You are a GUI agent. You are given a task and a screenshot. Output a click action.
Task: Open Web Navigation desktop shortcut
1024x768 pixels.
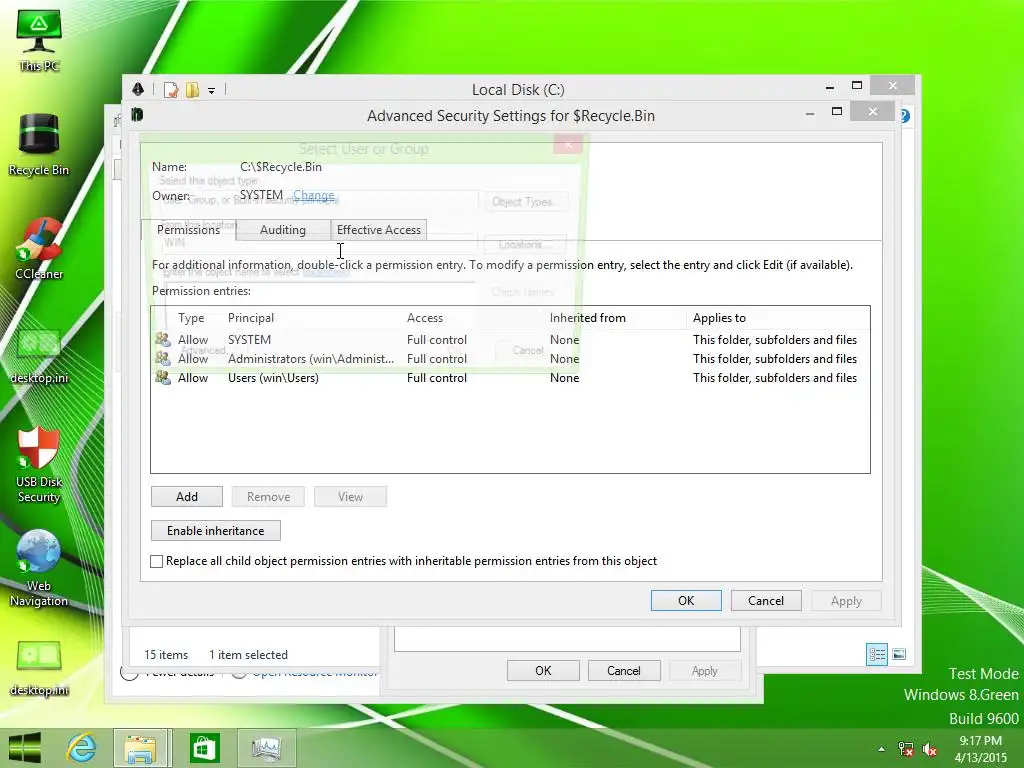39,568
